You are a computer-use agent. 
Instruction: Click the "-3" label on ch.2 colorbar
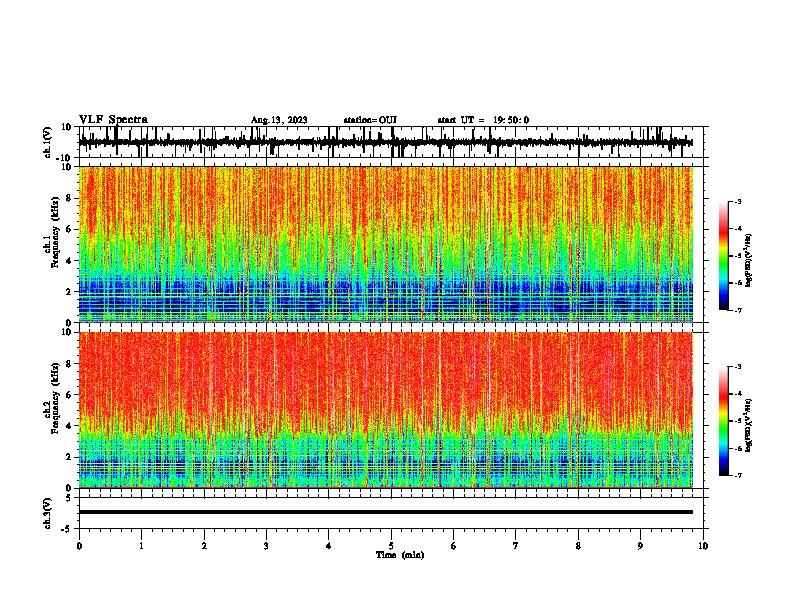(x=738, y=367)
